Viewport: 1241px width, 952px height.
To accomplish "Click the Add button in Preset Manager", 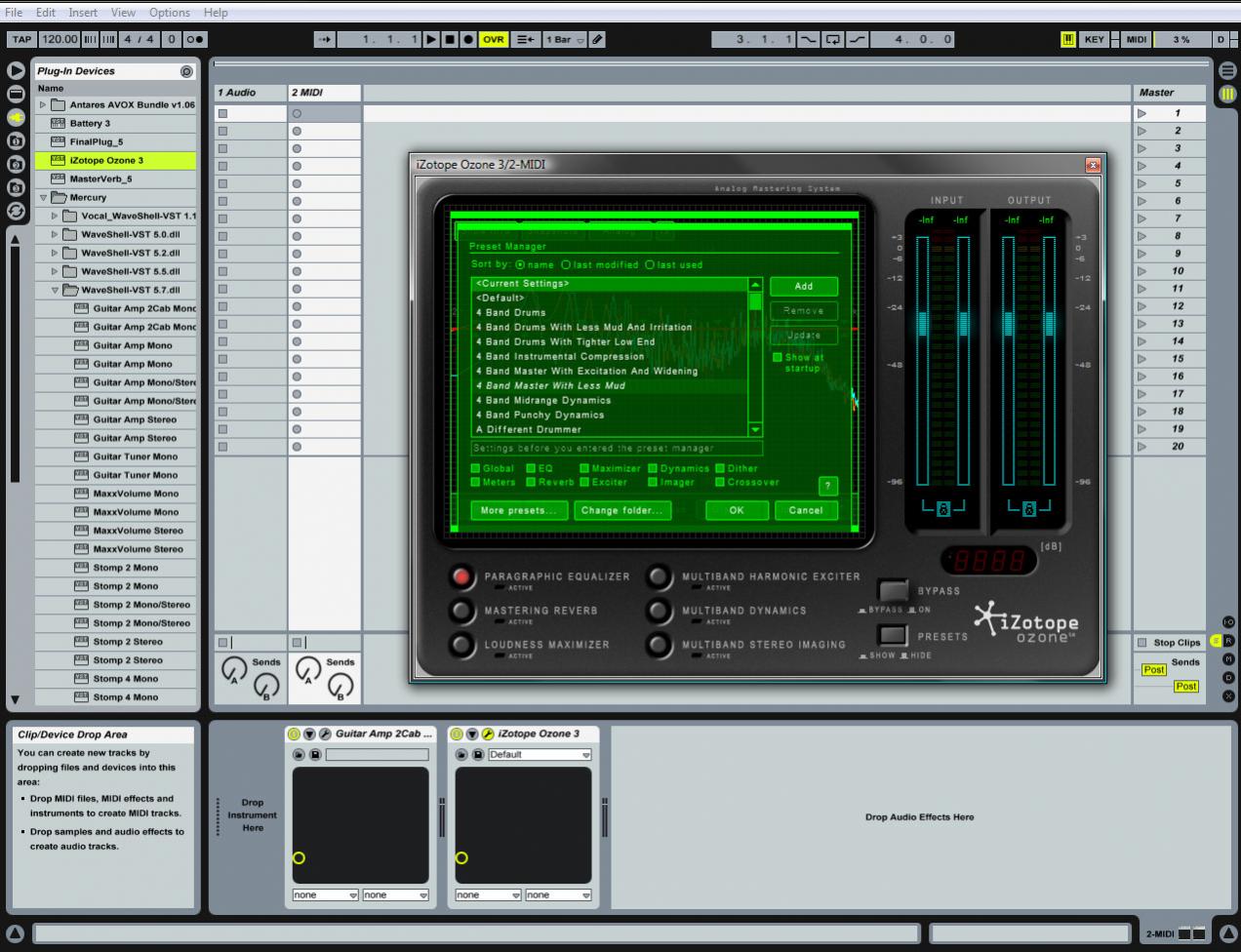I will pos(804,286).
